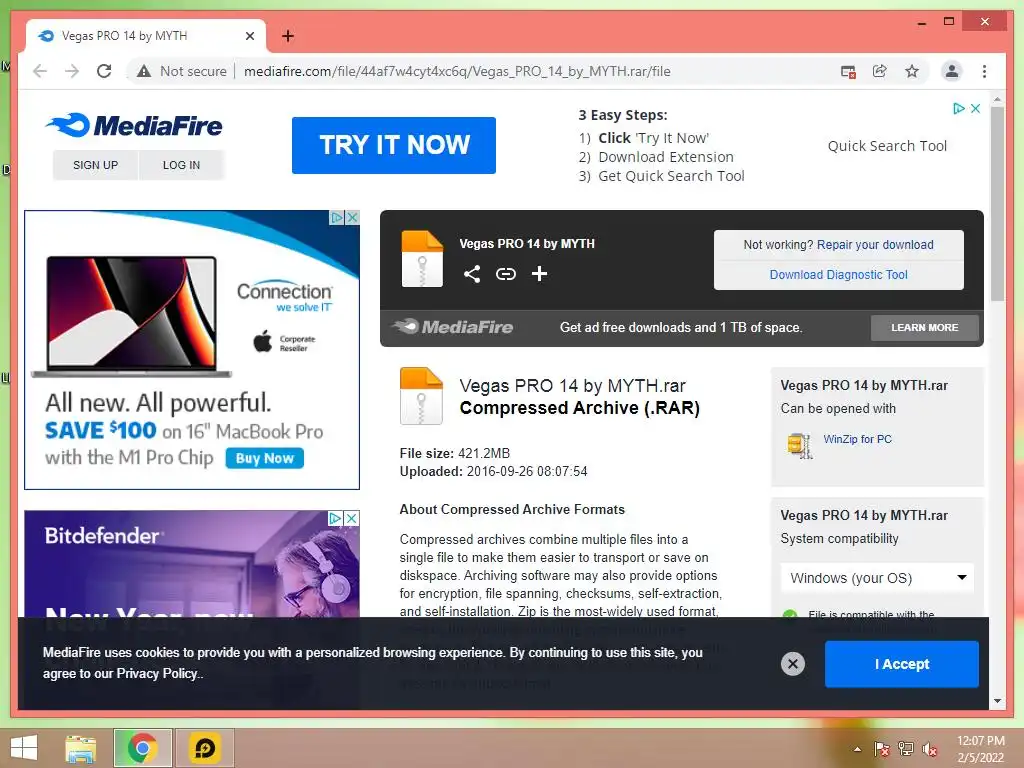1024x768 pixels.
Task: Click the Quick Search Tool ad text
Action: pos(887,146)
